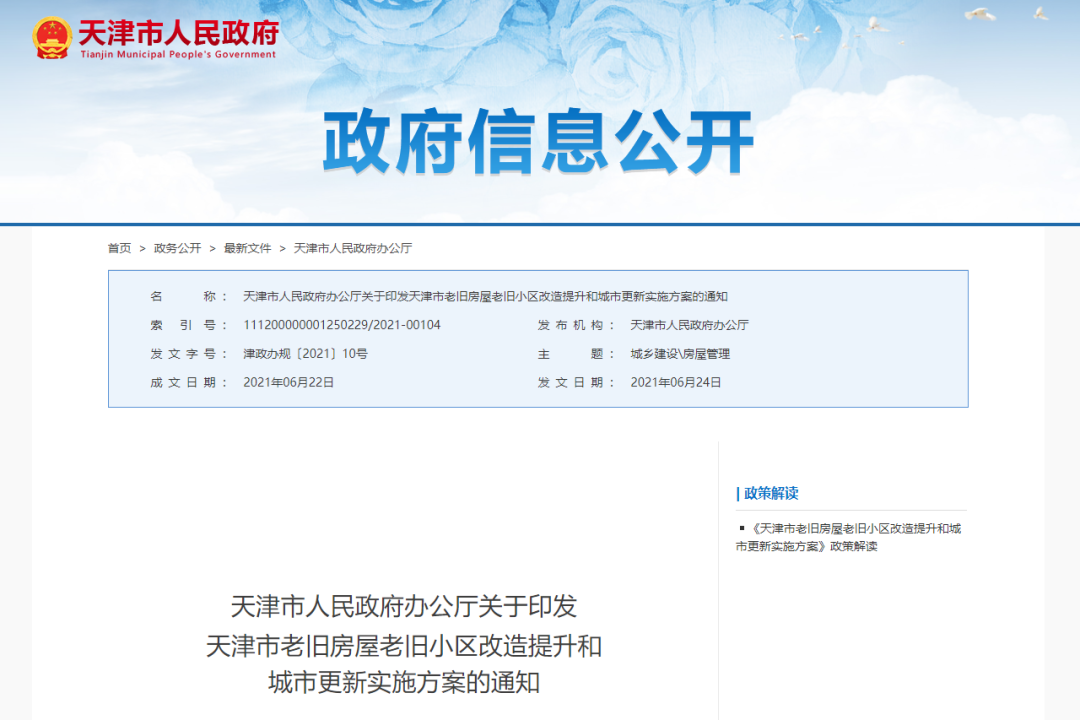Click the index number 11120000000125O229/2021-00104
The height and width of the screenshot is (720, 1080).
click(x=342, y=325)
